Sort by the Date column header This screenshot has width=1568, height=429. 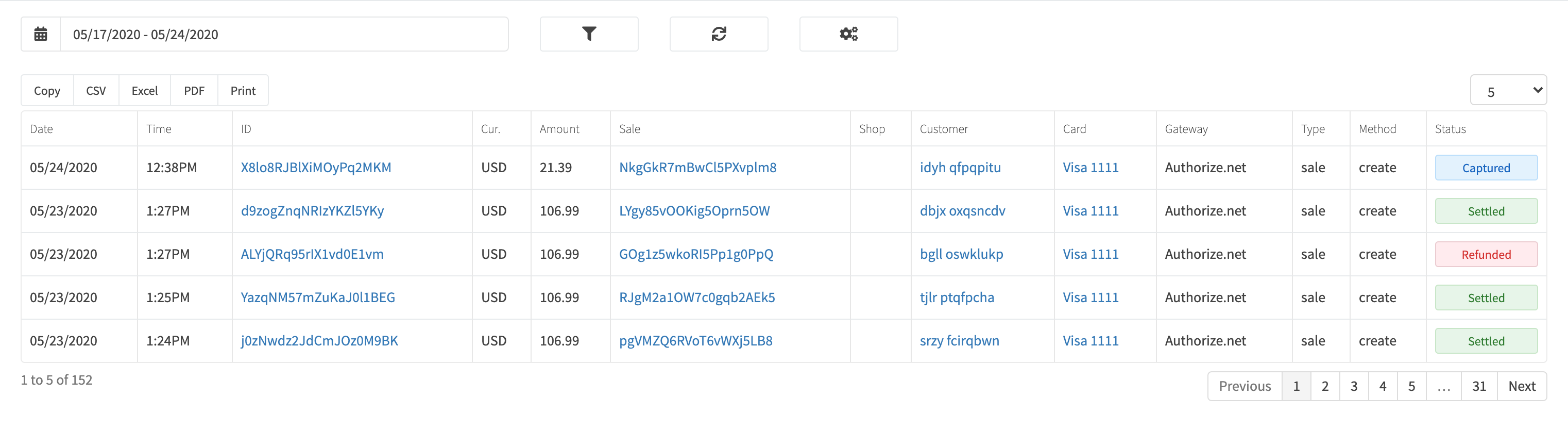click(79, 128)
